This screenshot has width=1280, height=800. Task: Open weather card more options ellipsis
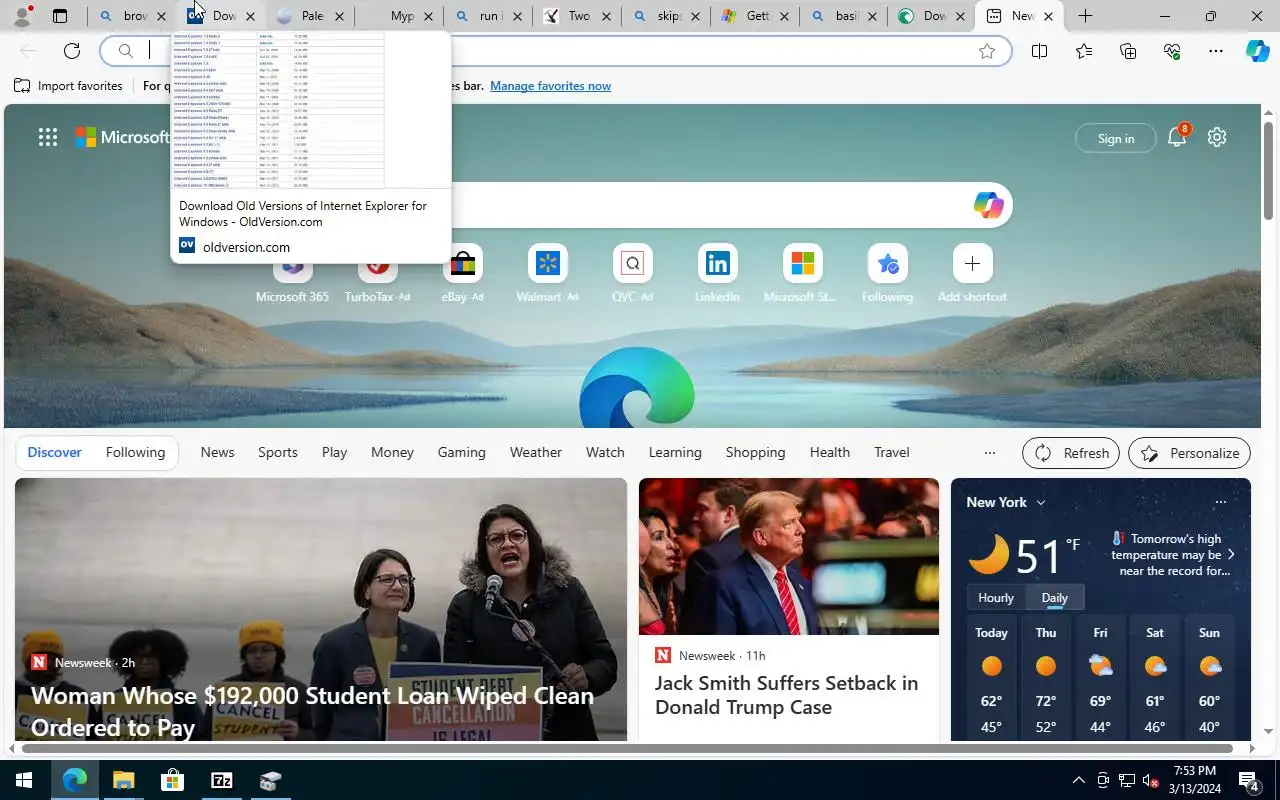tap(1220, 502)
